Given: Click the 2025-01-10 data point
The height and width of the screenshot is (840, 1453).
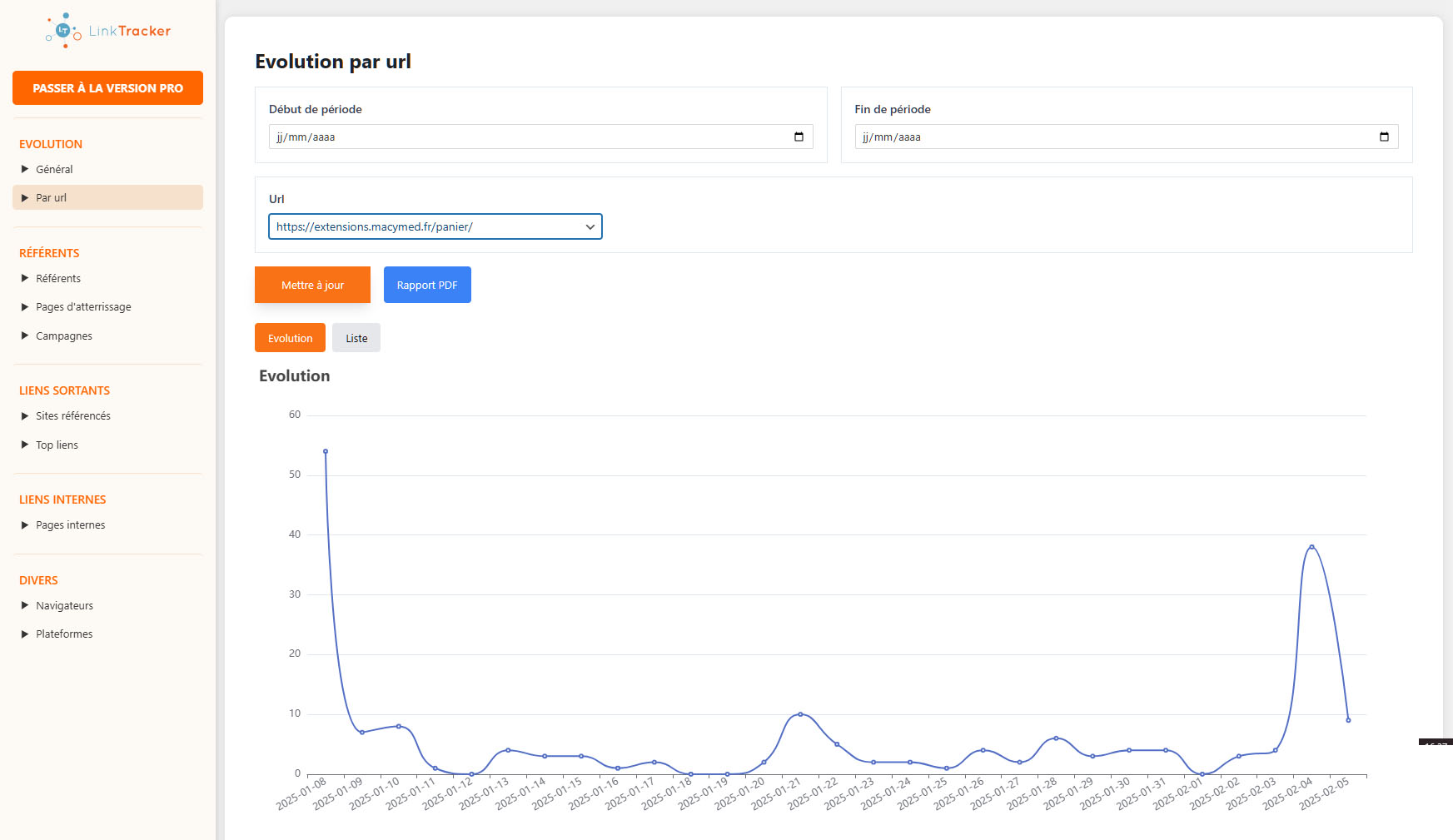Looking at the screenshot, I should pos(399,726).
